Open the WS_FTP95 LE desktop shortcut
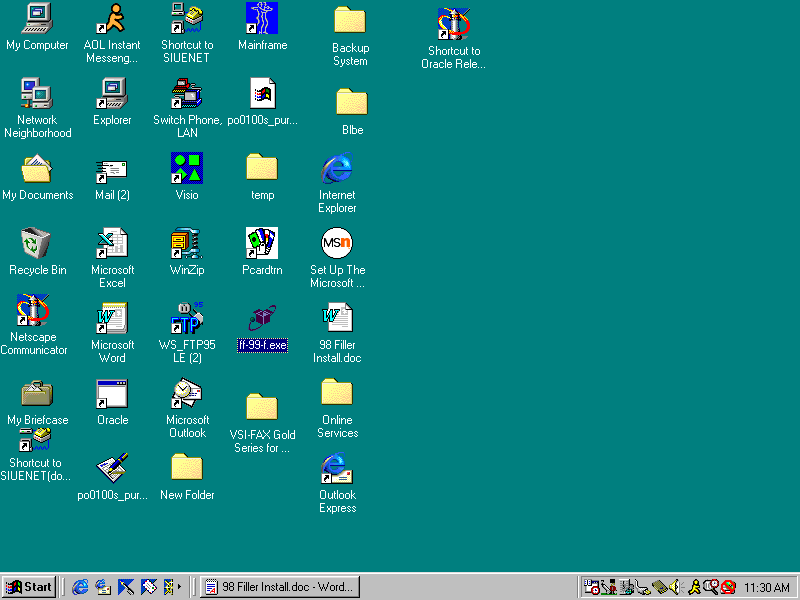Image resolution: width=800 pixels, height=600 pixels. click(x=187, y=318)
